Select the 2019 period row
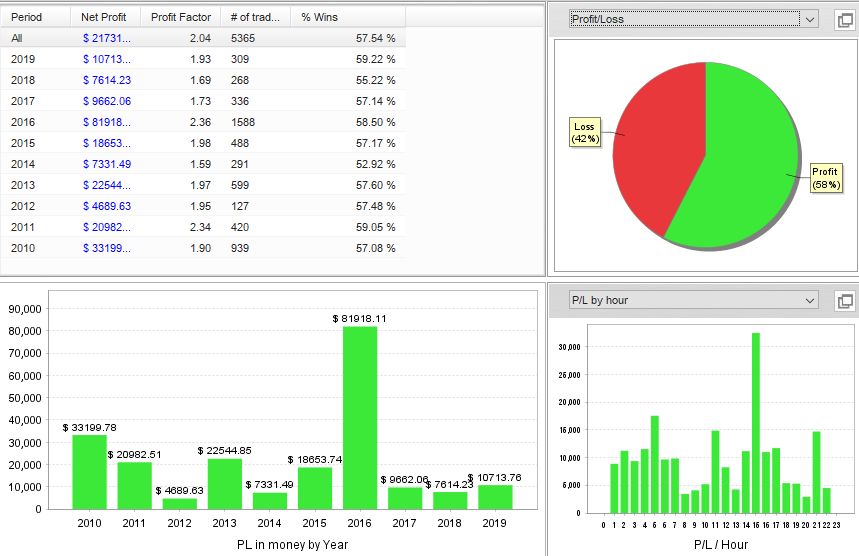The height and width of the screenshot is (556, 859). [x=203, y=59]
